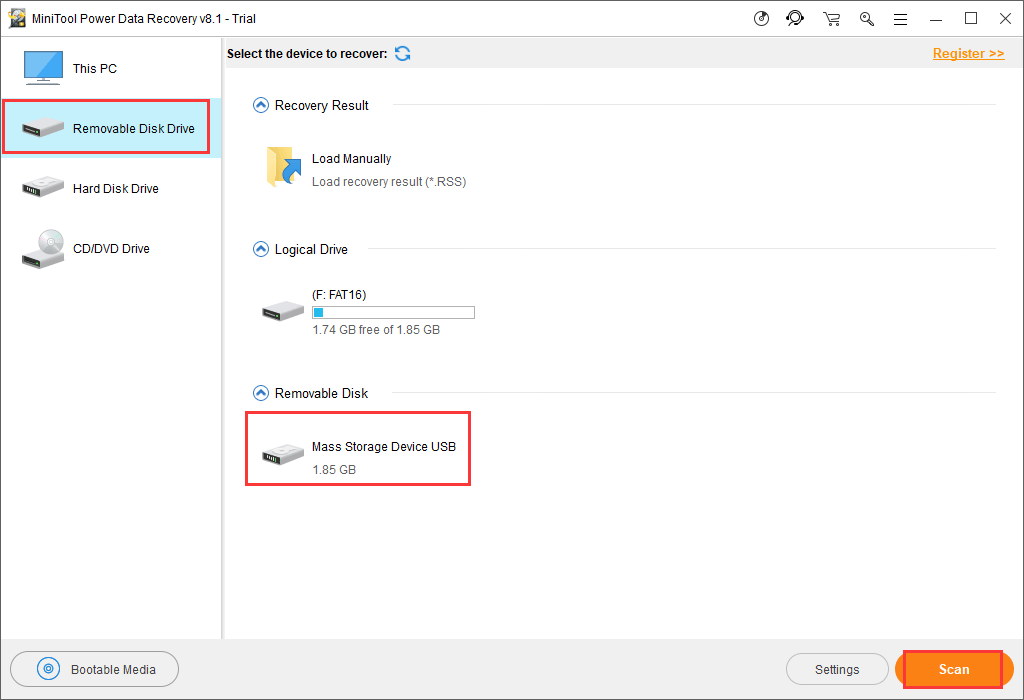The width and height of the screenshot is (1024, 700).
Task: Open the support headset icon
Action: click(795, 18)
